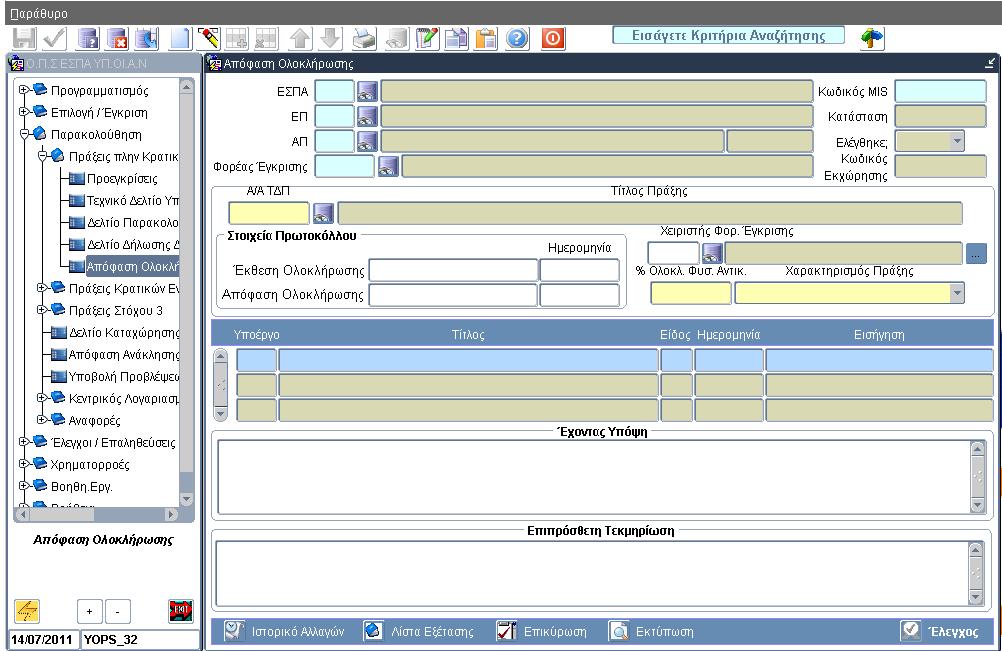This screenshot has height=651, width=1002.
Task: Open the Χαρακτηρισμός Πράξης dropdown
Action: (957, 293)
